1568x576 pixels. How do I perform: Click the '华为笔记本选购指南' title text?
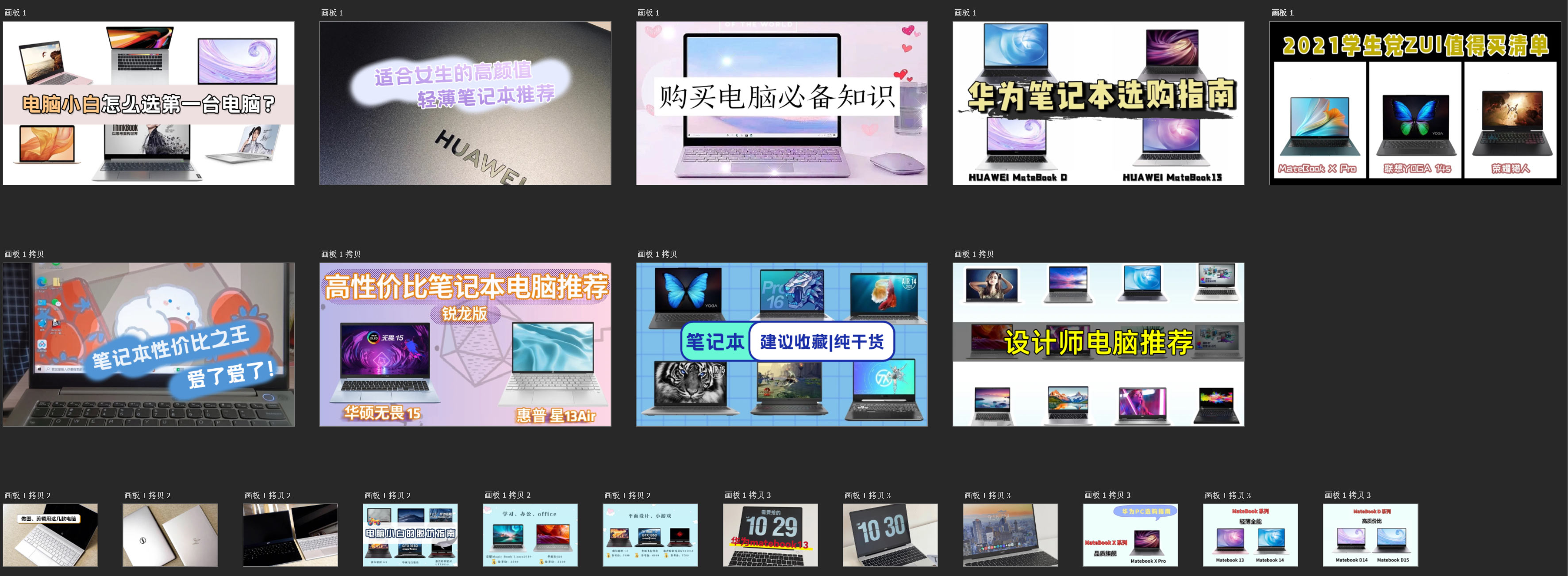pyautogui.click(x=1102, y=95)
